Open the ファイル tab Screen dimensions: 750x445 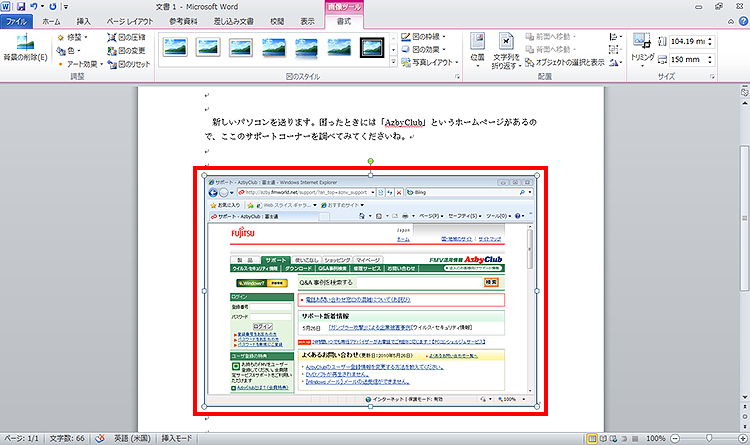(x=16, y=22)
